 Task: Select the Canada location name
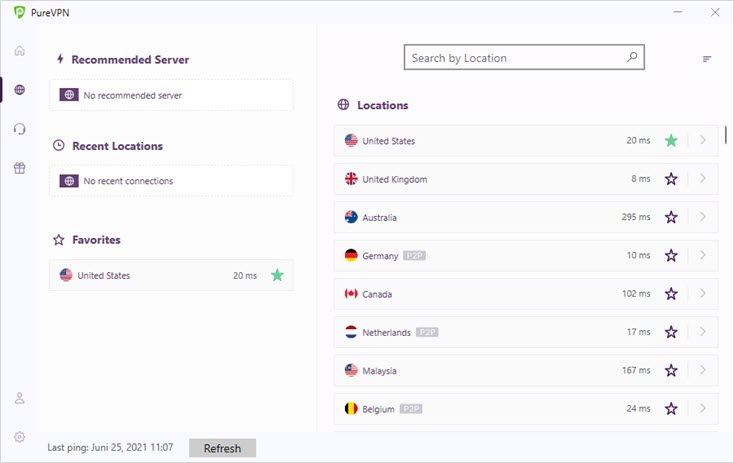pyautogui.click(x=377, y=294)
